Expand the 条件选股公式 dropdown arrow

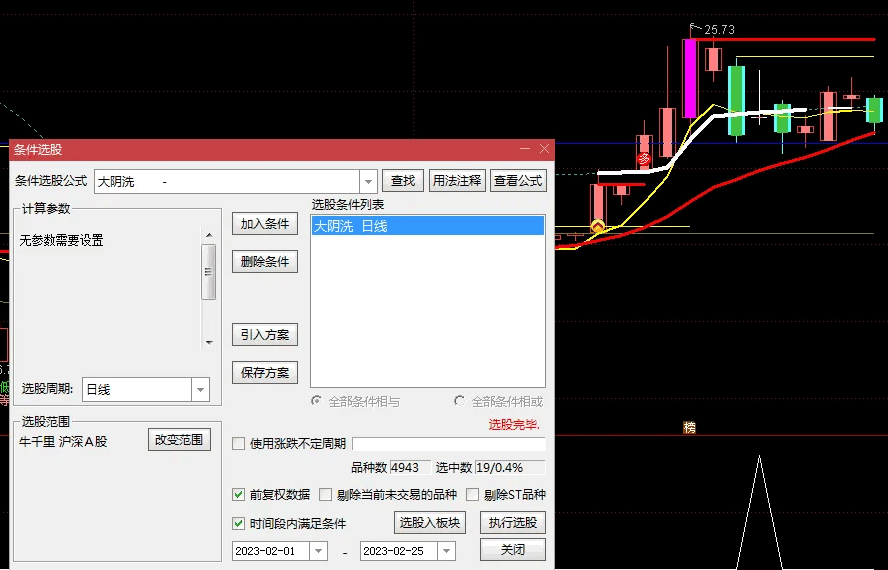[368, 182]
